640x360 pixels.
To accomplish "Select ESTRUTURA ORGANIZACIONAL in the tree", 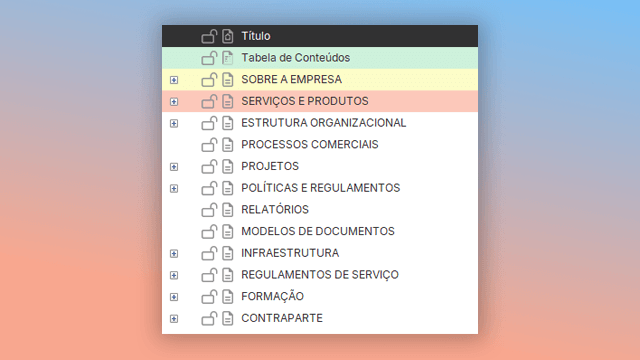I will 324,122.
